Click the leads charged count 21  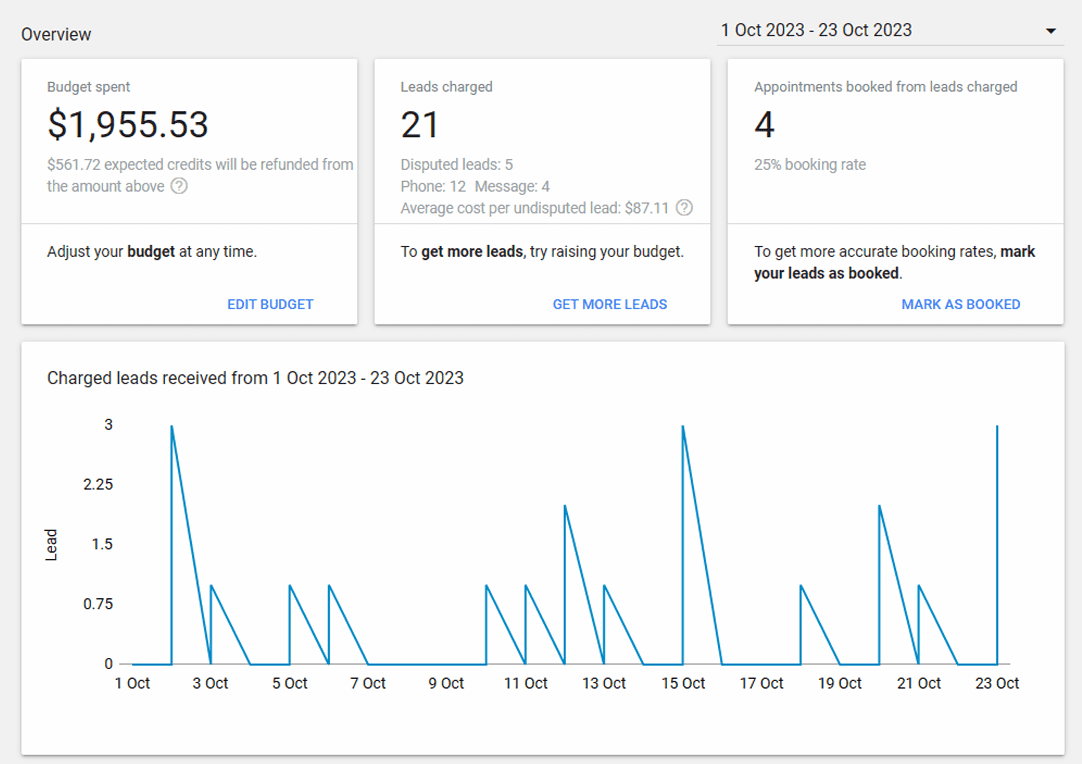tap(419, 125)
